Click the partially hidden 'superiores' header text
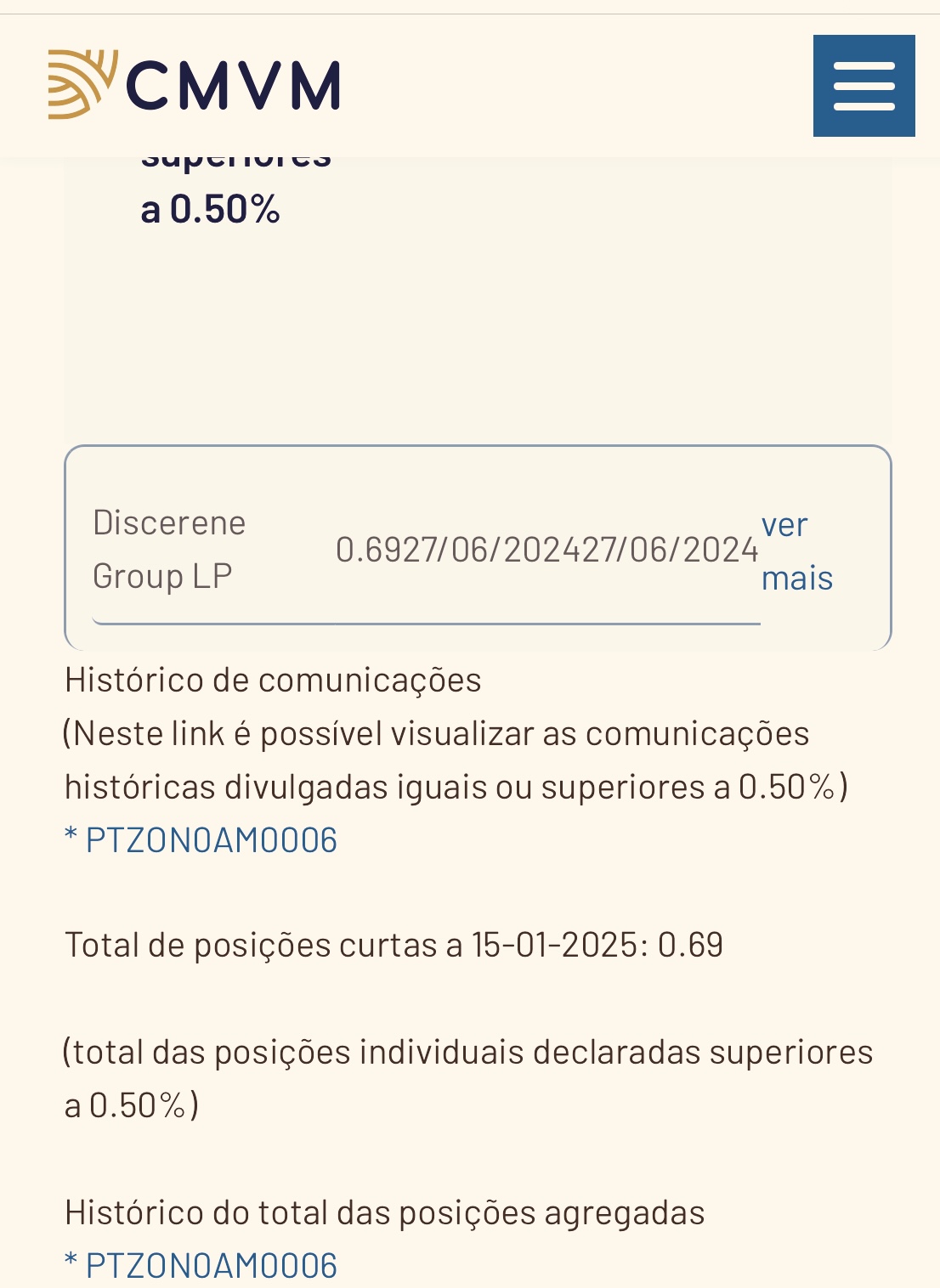The width and height of the screenshot is (940, 1288). point(236,161)
